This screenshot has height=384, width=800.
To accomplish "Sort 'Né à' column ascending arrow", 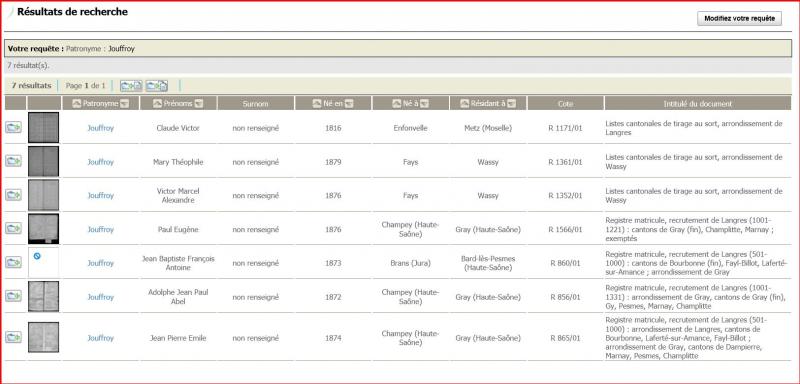I will point(396,104).
